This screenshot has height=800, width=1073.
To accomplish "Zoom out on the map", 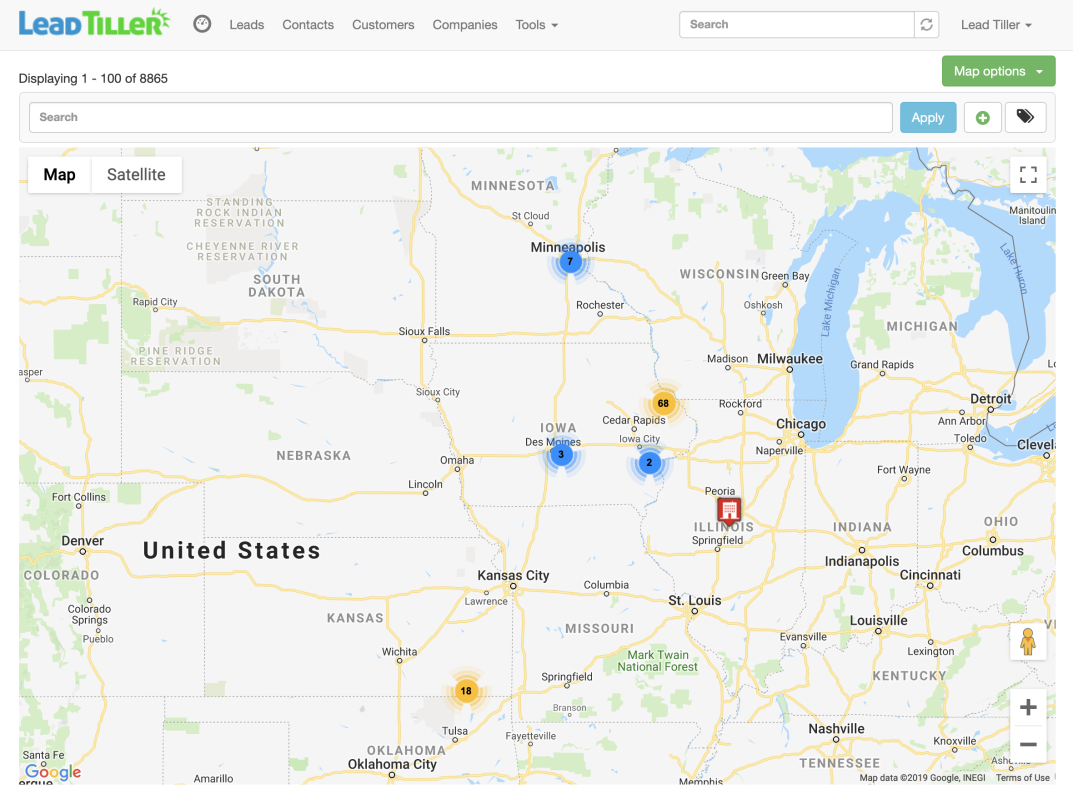I will click(x=1027, y=745).
